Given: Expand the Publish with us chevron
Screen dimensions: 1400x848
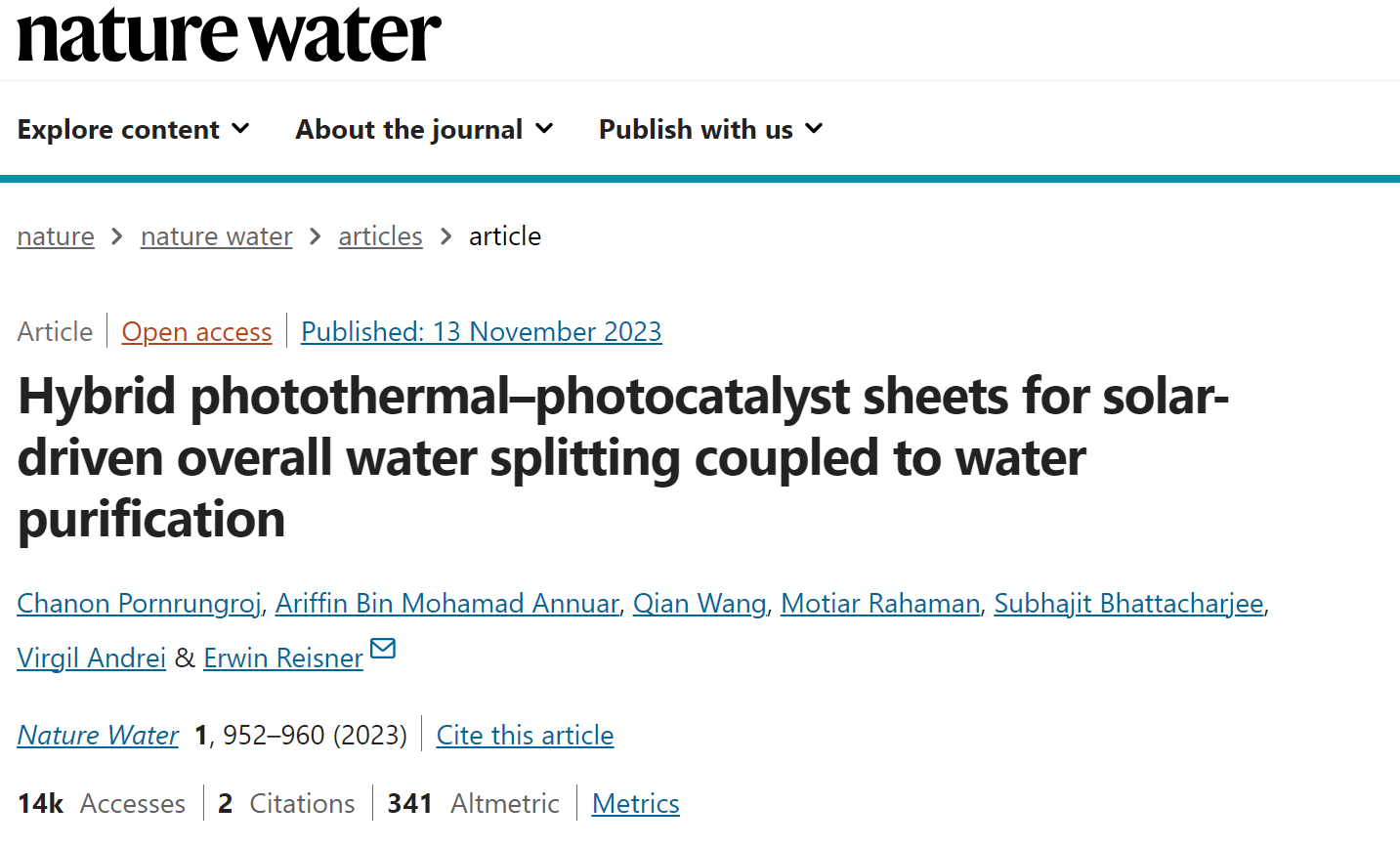Looking at the screenshot, I should (x=814, y=129).
